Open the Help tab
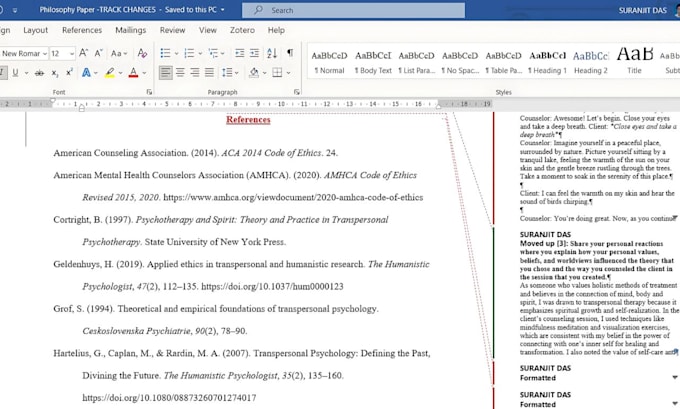 [x=276, y=30]
